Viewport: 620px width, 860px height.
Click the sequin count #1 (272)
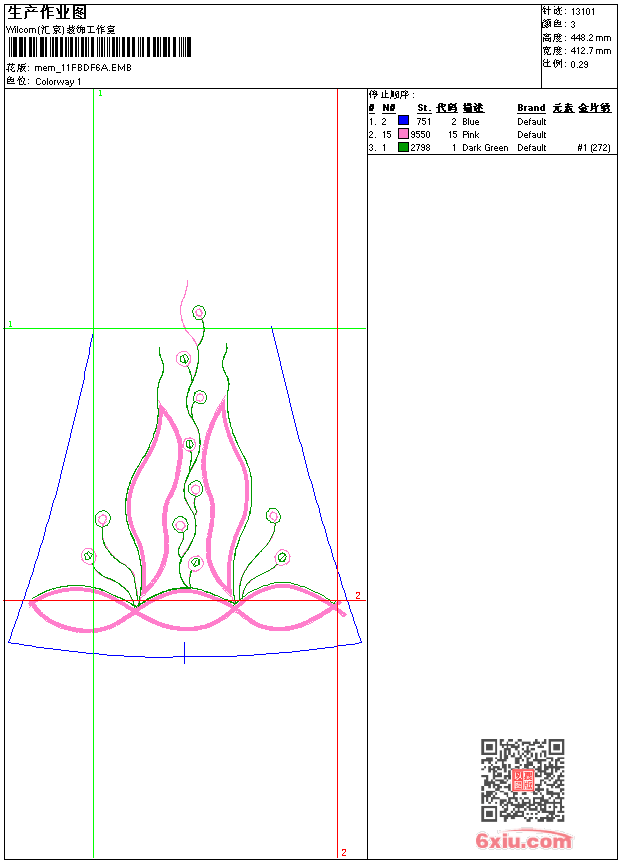594,148
